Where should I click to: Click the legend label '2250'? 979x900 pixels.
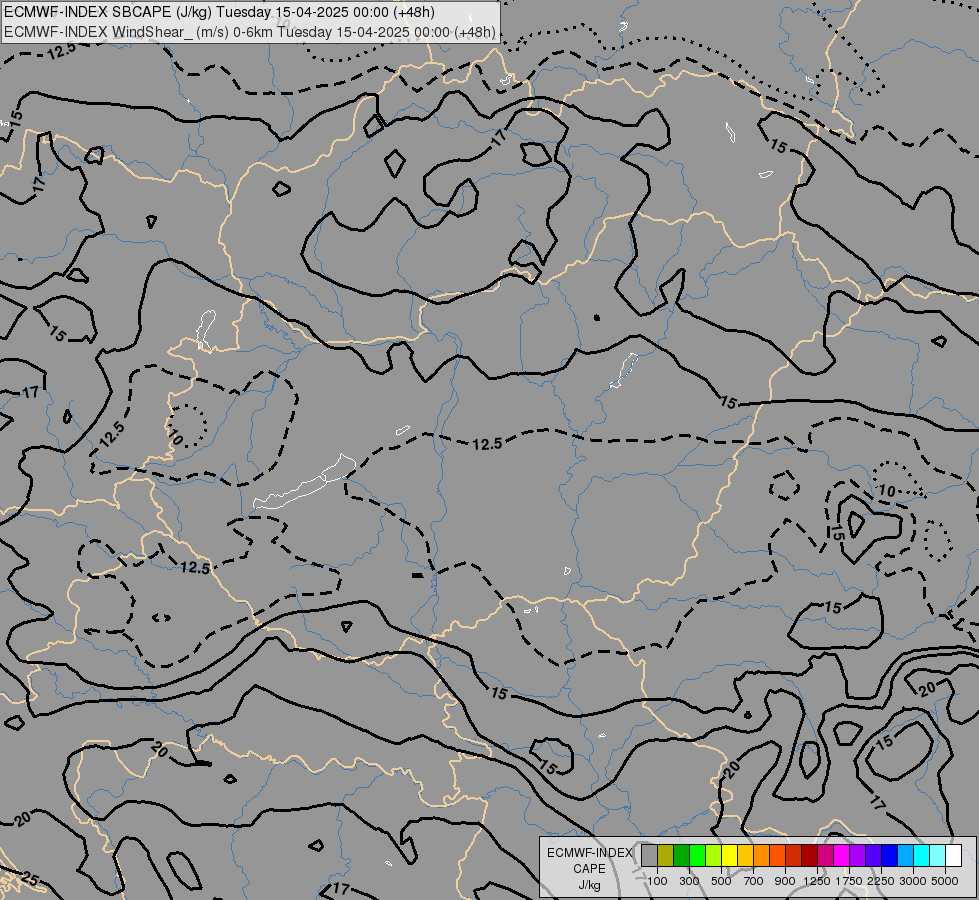(880, 881)
